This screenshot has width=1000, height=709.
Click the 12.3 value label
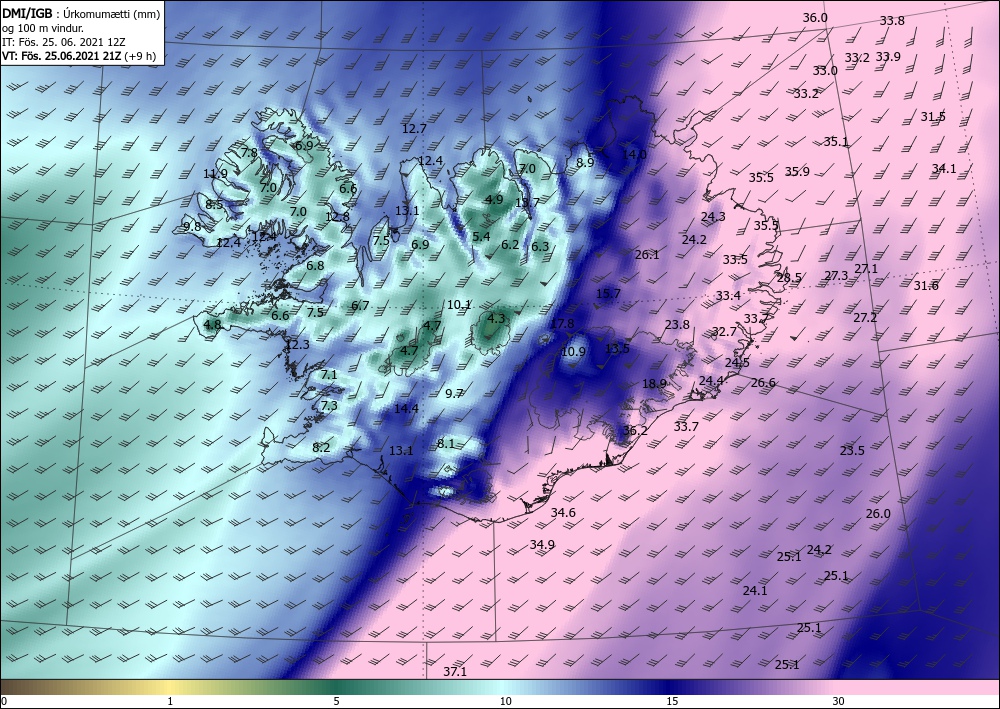(x=297, y=345)
